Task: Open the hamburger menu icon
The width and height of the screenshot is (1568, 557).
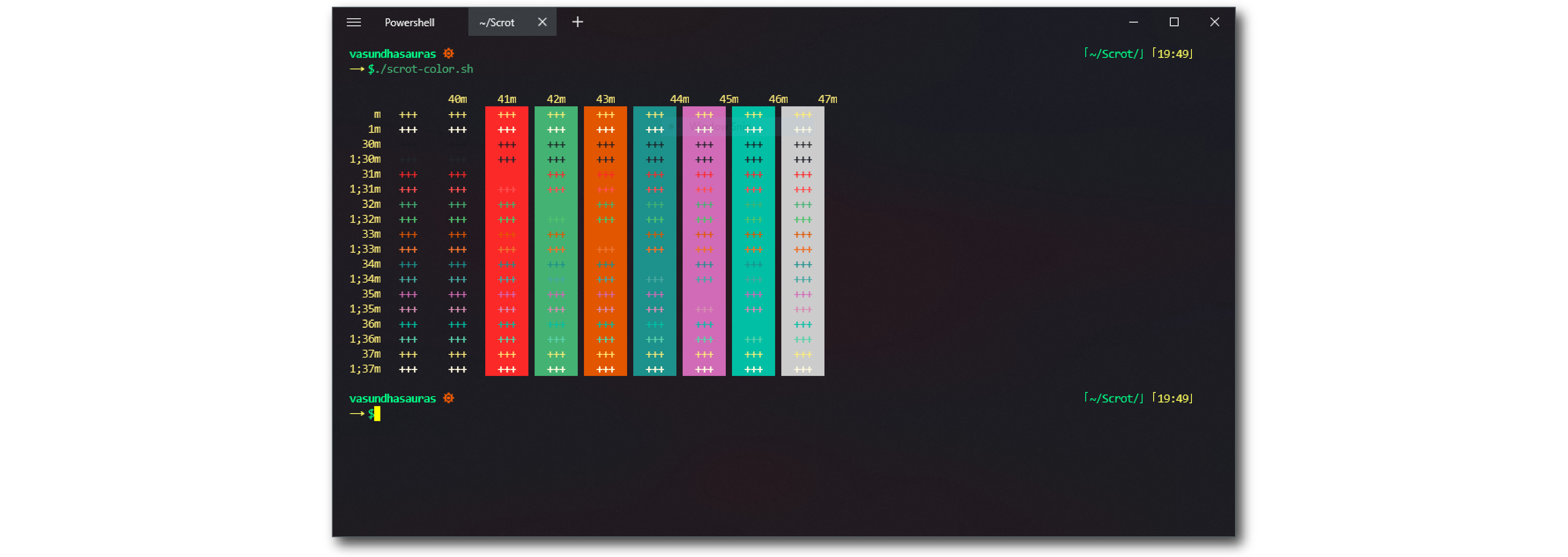Action: pyautogui.click(x=354, y=23)
